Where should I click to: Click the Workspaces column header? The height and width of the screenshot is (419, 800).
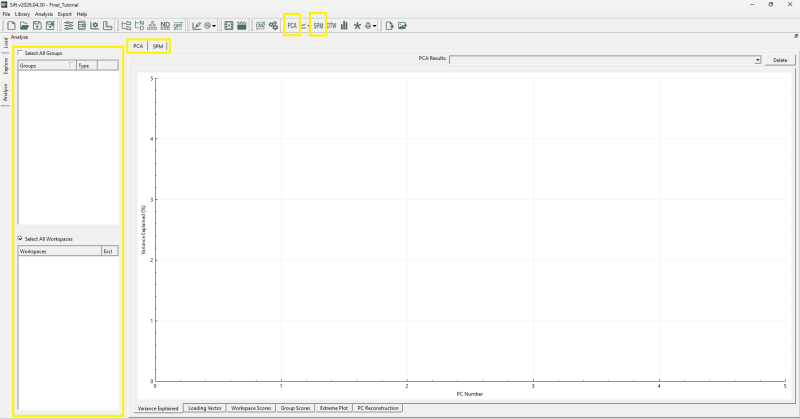pos(60,251)
